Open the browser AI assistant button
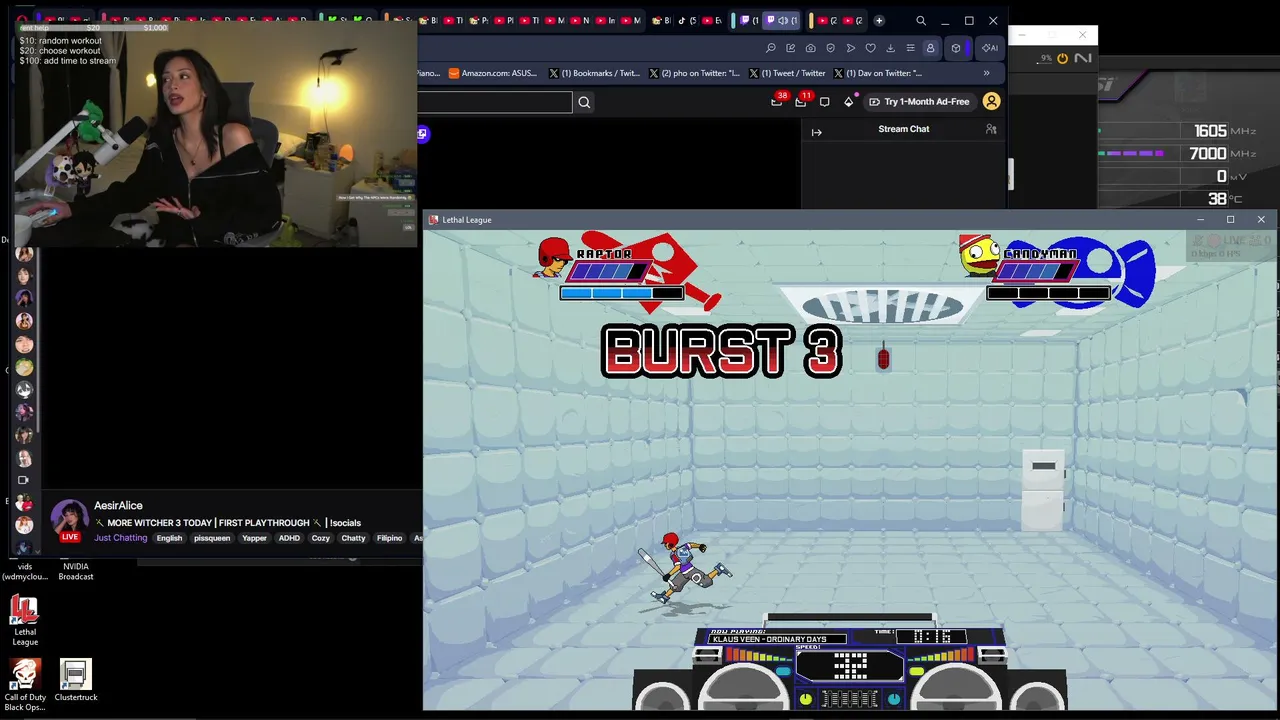 989,48
